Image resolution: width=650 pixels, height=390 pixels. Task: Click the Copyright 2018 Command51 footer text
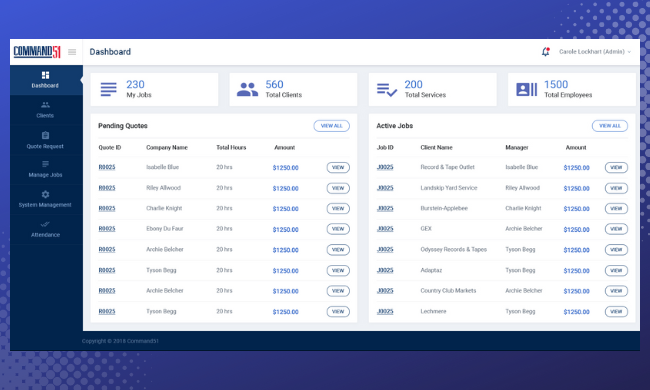click(120, 341)
